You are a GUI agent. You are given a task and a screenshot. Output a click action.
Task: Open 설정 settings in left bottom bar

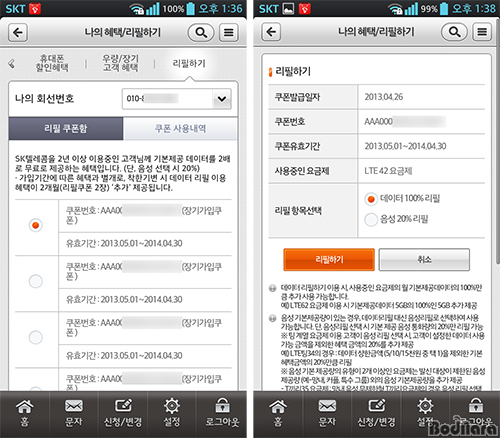[172, 413]
